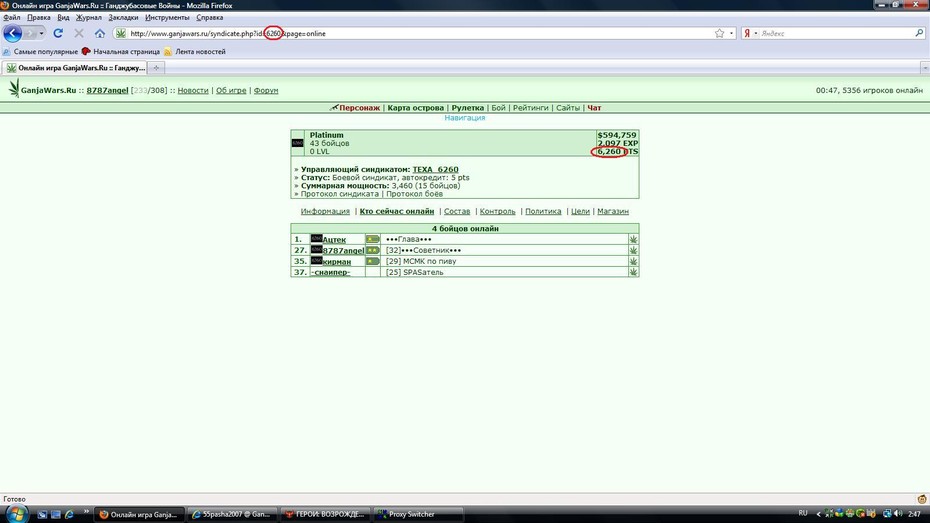This screenshot has height=523, width=930.
Task: Switch to the Состав section
Action: pyautogui.click(x=457, y=211)
